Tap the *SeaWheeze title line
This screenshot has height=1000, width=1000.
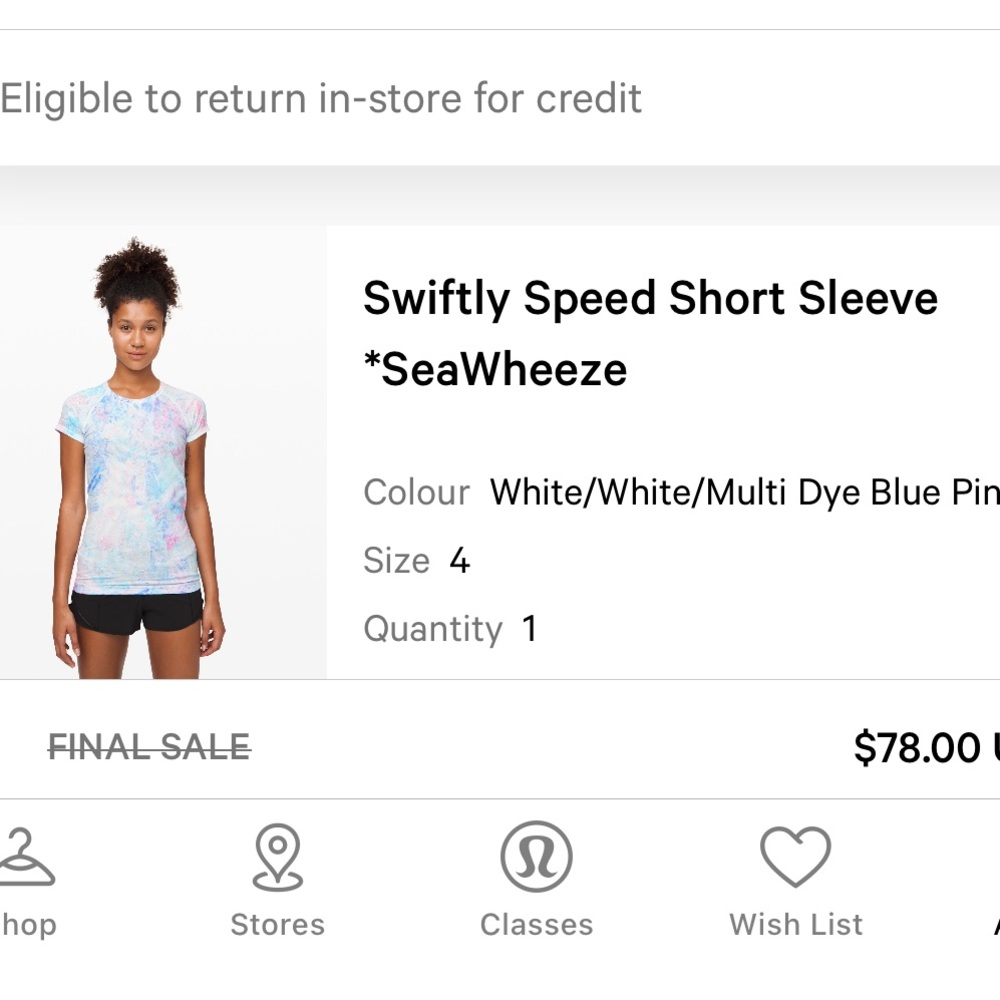(x=496, y=368)
